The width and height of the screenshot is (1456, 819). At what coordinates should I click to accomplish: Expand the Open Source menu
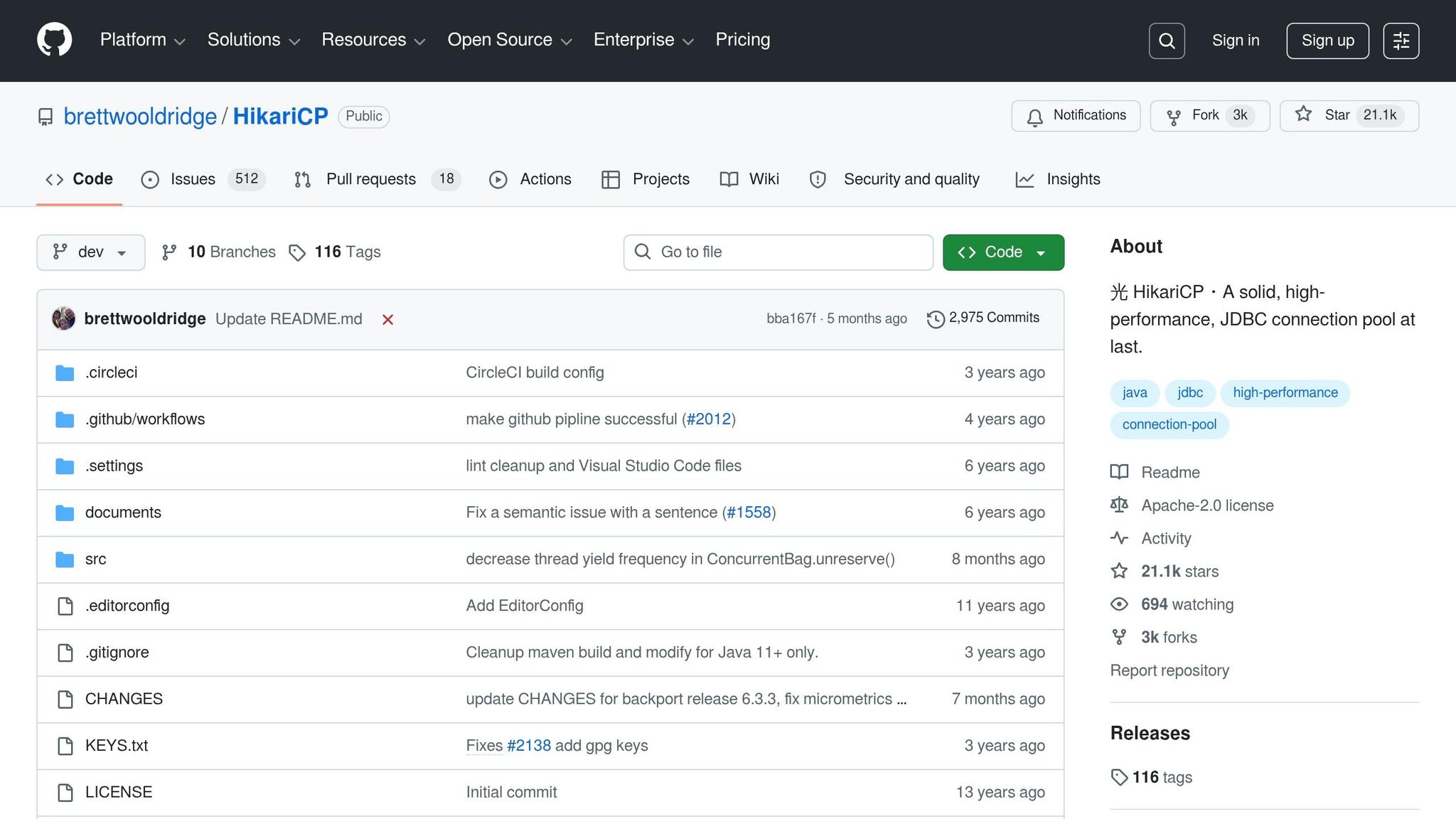pyautogui.click(x=509, y=40)
